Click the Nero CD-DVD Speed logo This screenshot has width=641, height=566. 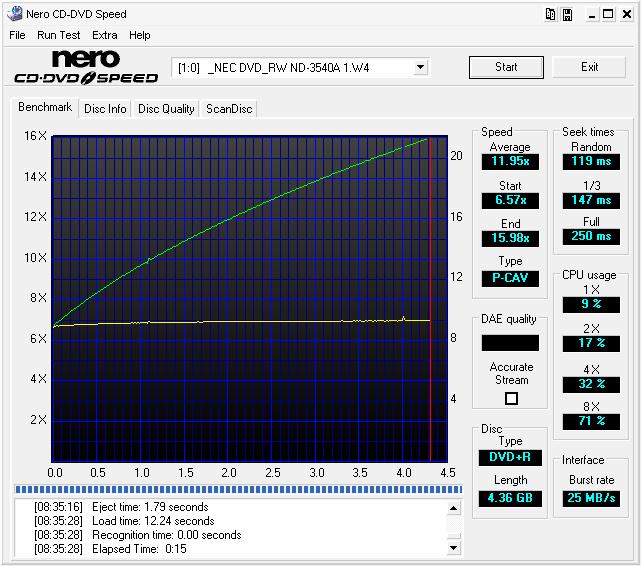click(86, 67)
